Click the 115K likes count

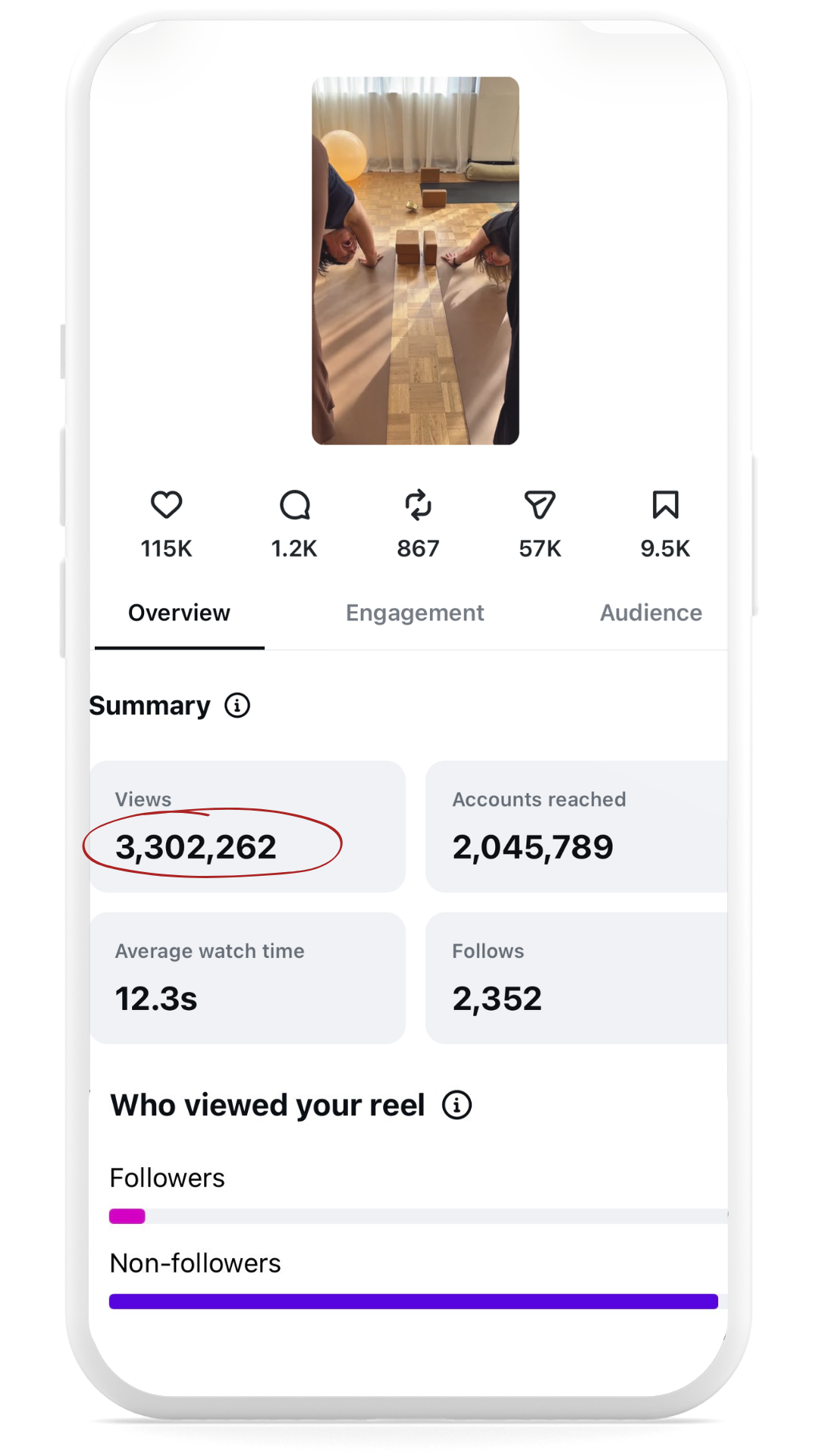[x=166, y=548]
